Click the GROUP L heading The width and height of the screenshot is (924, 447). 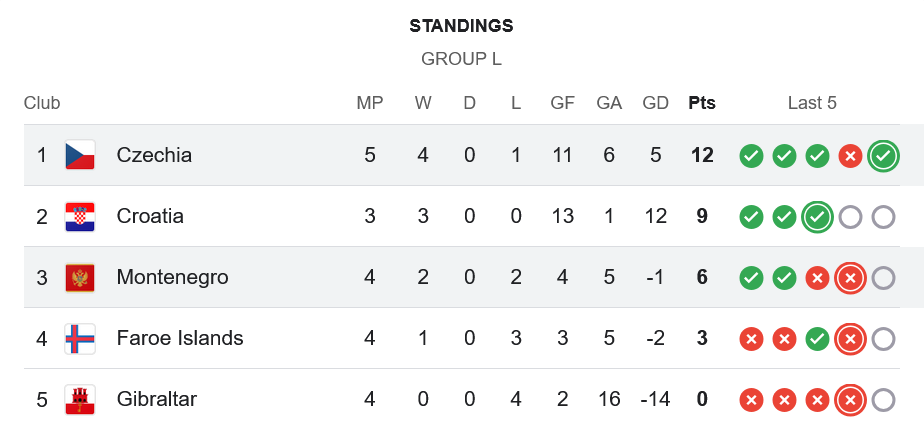461,59
